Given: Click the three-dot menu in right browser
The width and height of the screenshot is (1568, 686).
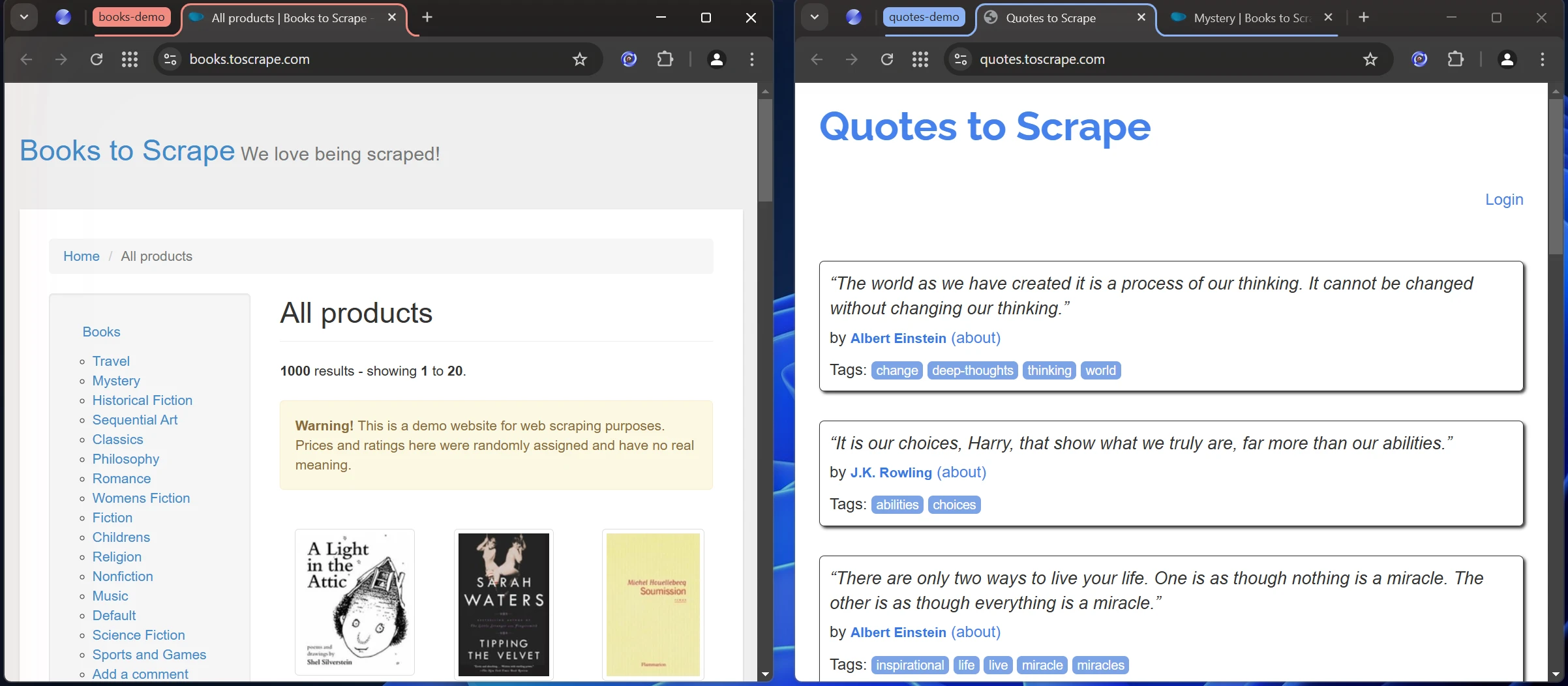Looking at the screenshot, I should [x=1543, y=59].
